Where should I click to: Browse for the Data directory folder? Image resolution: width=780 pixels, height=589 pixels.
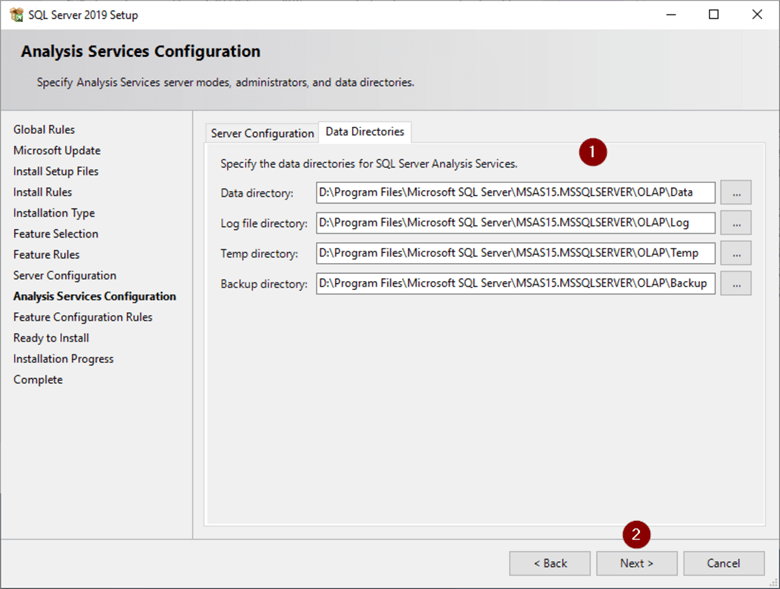pos(735,192)
